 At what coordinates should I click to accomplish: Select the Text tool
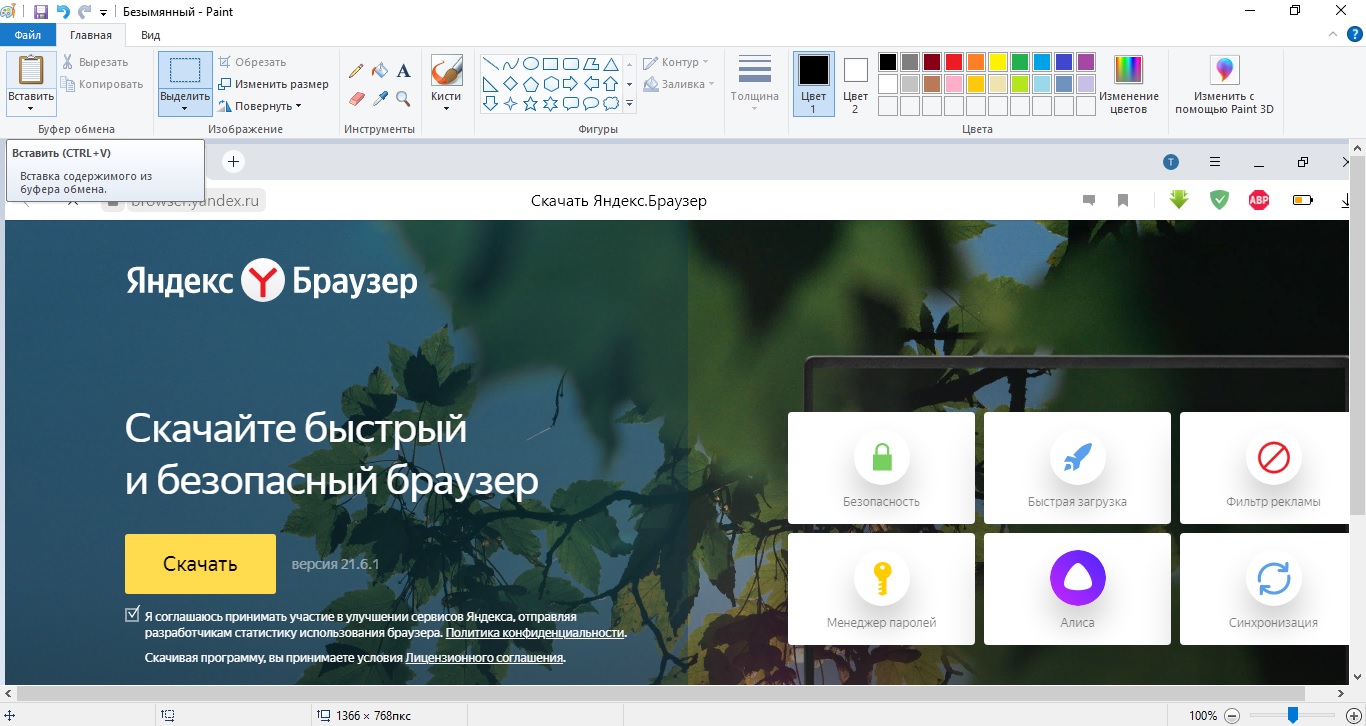(404, 71)
